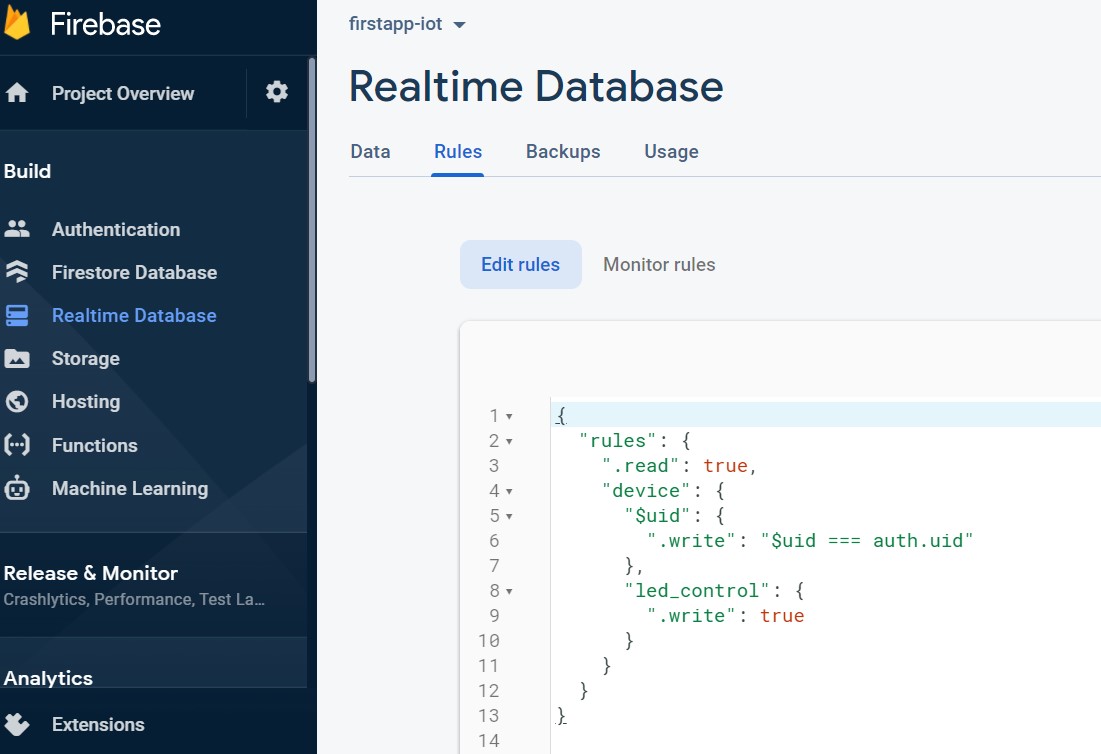
Task: Click the Extensions puzzle icon
Action: click(x=17, y=724)
